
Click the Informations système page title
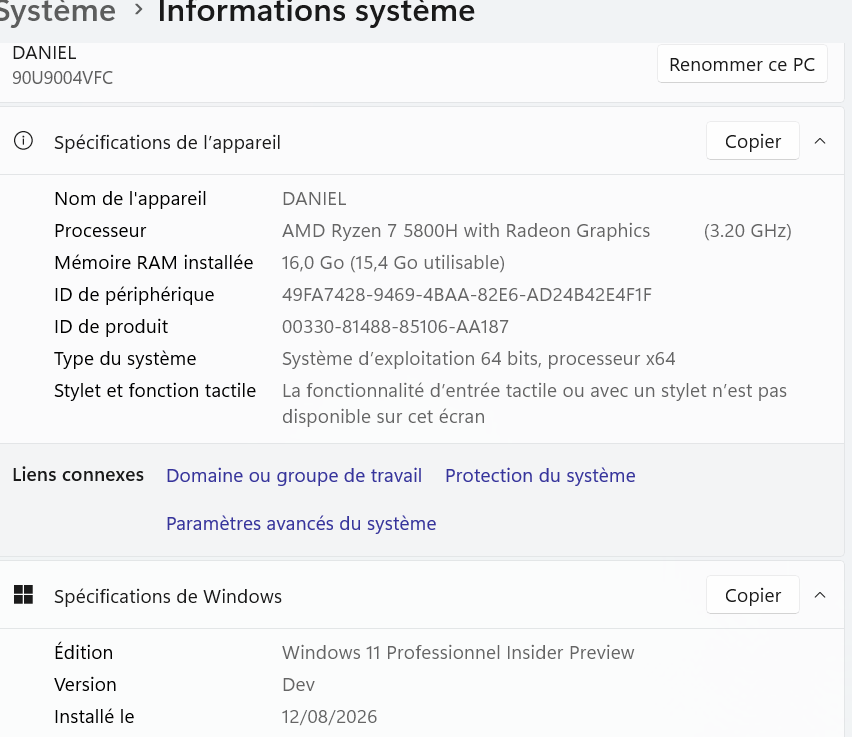click(x=316, y=11)
